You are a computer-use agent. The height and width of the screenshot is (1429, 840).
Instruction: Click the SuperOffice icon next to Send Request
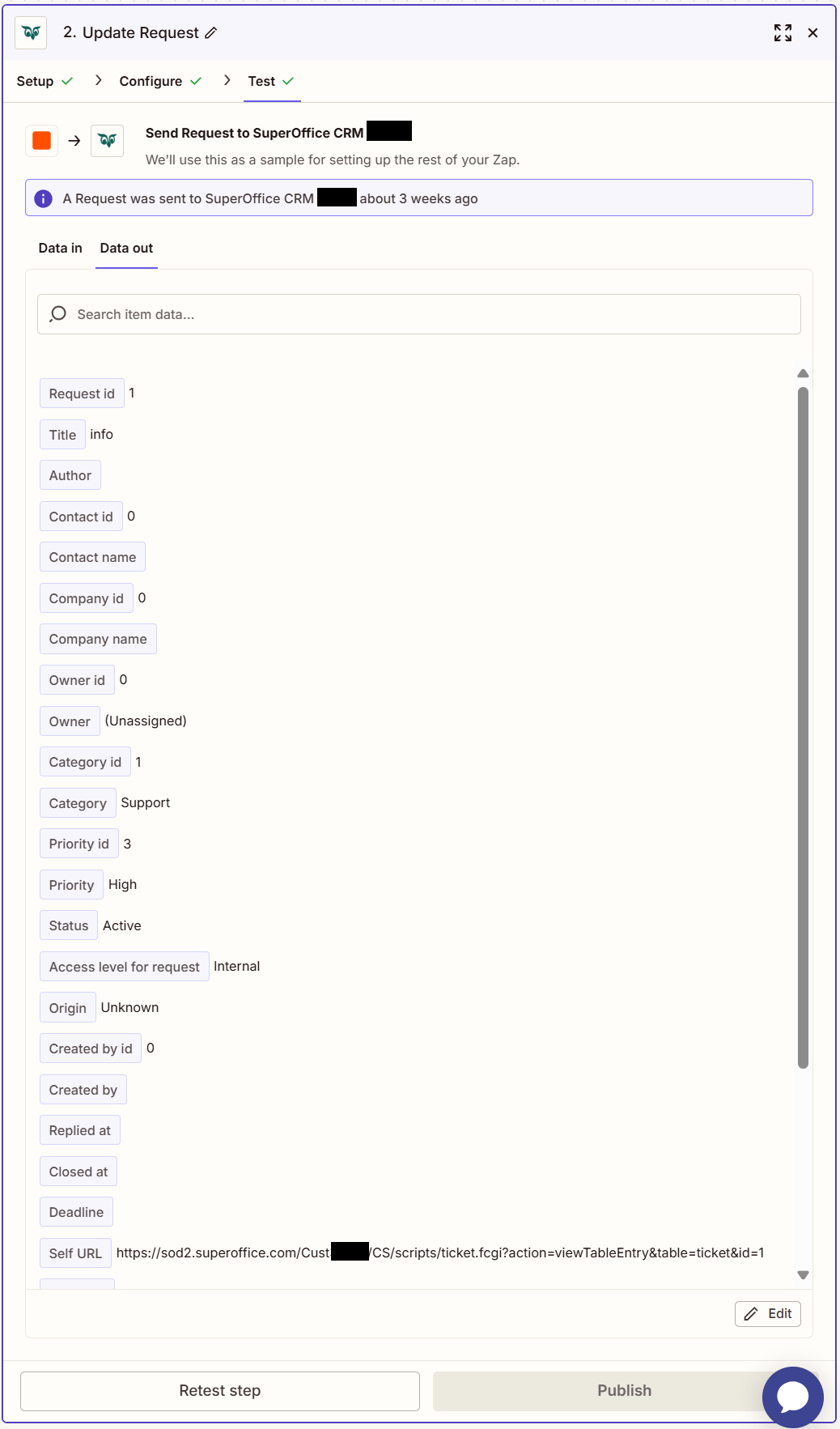pos(108,140)
